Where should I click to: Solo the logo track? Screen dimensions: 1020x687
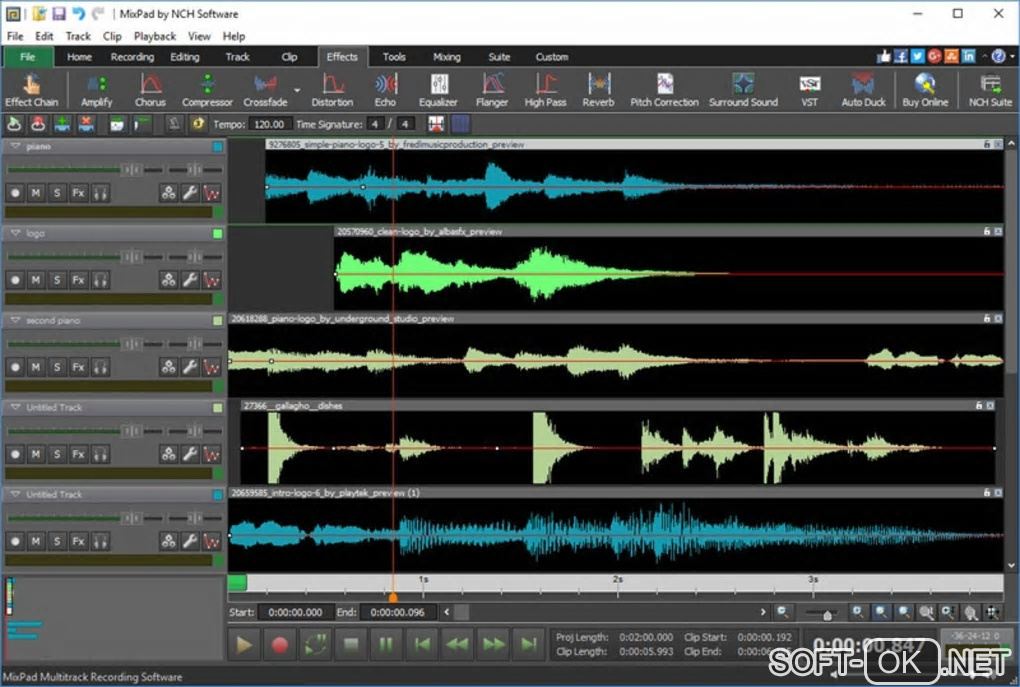click(x=56, y=280)
